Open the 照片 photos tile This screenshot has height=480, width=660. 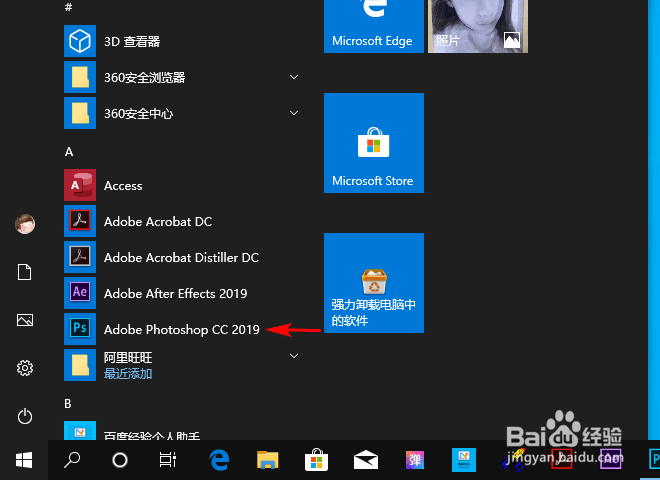point(478,26)
